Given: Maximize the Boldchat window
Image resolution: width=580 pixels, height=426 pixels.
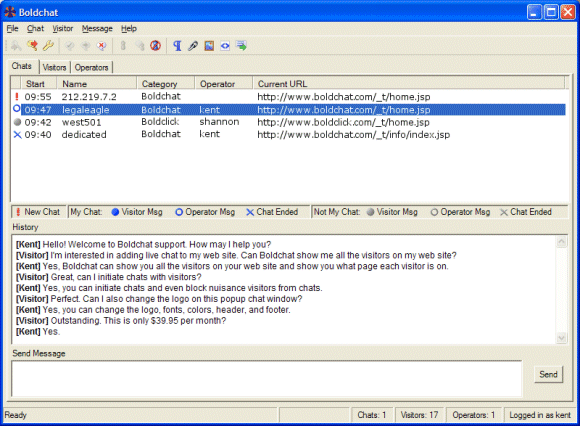Looking at the screenshot, I should (551, 12).
